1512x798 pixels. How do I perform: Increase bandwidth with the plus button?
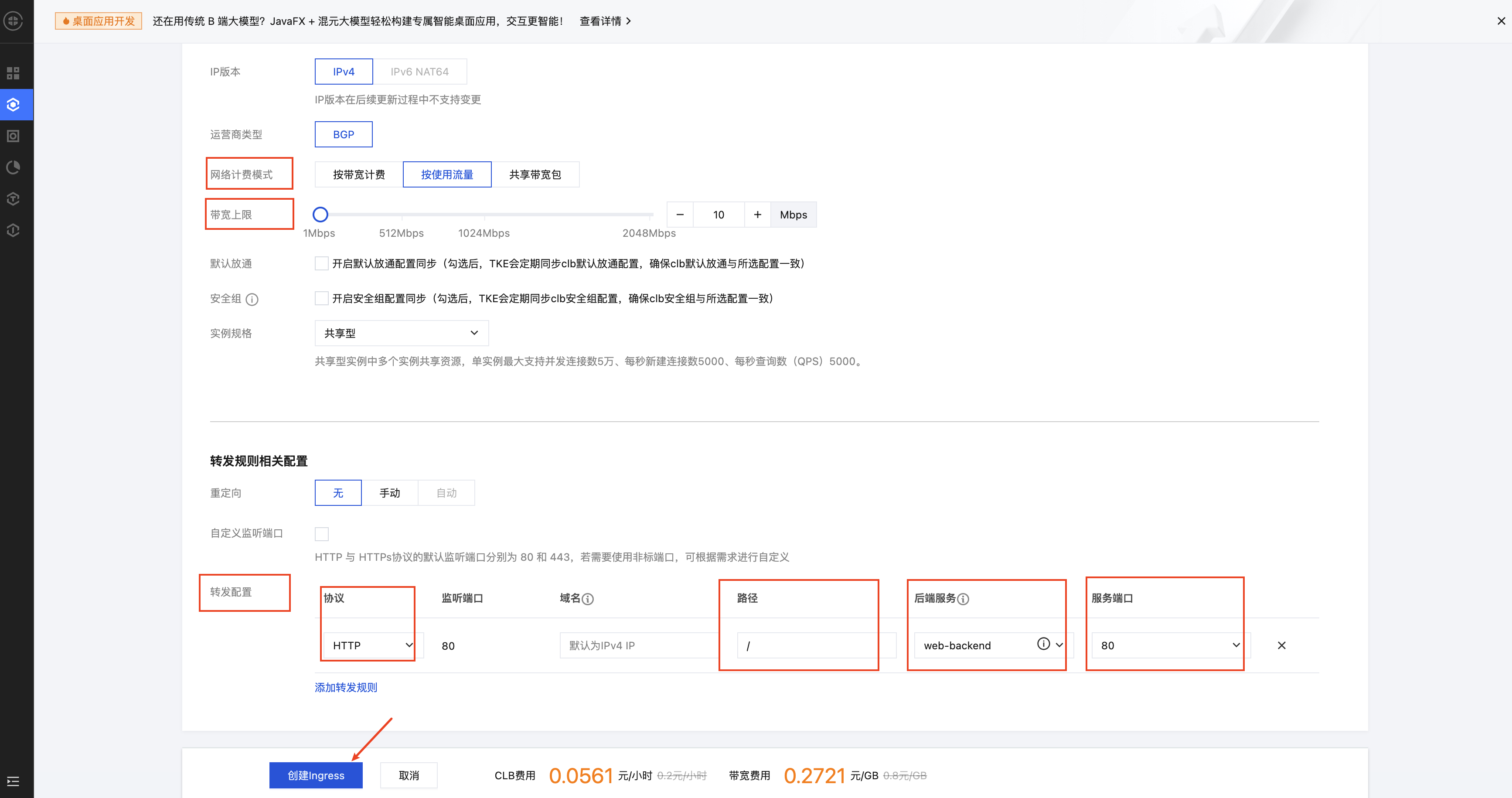758,215
